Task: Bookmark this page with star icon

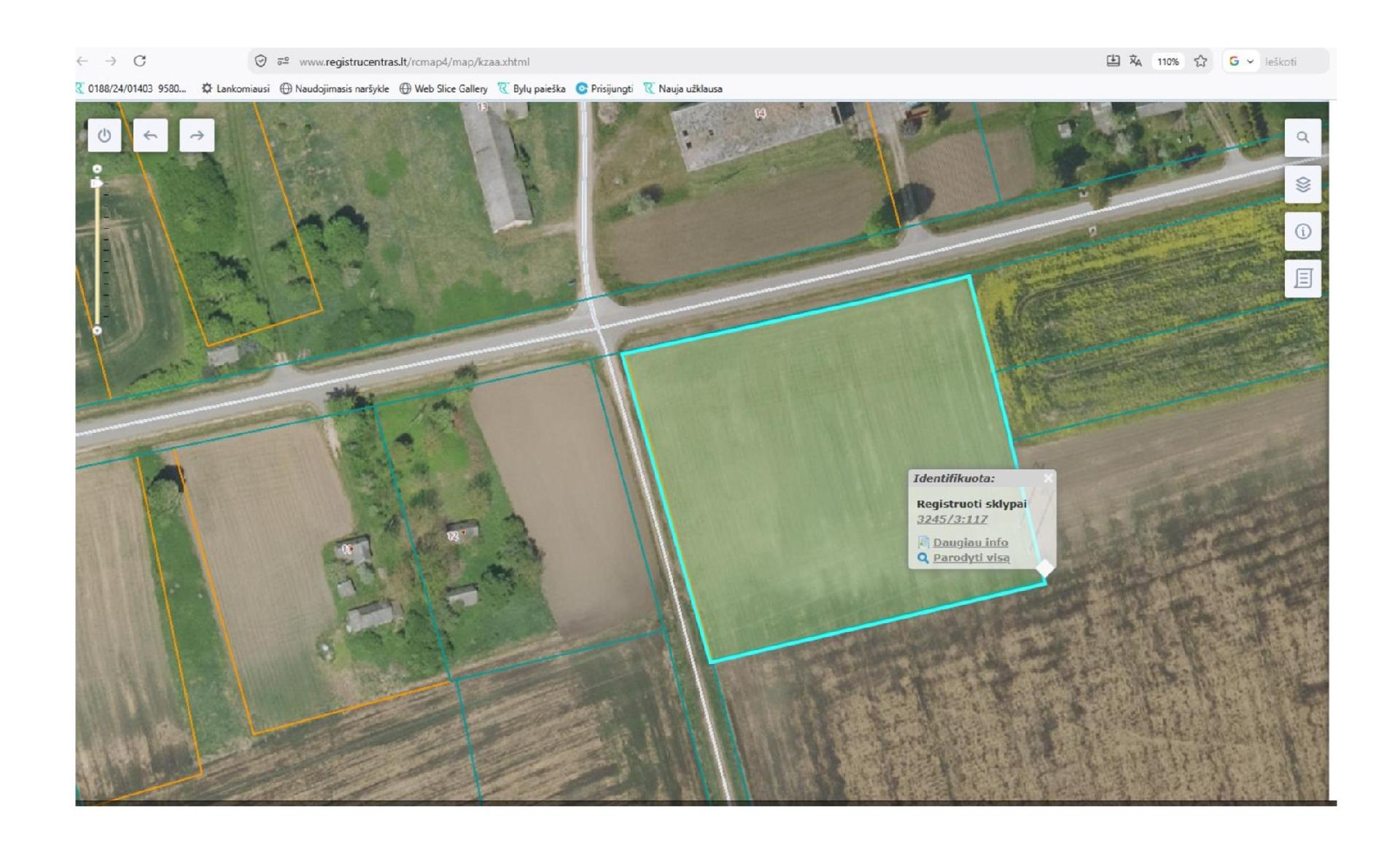Action: (x=1200, y=62)
